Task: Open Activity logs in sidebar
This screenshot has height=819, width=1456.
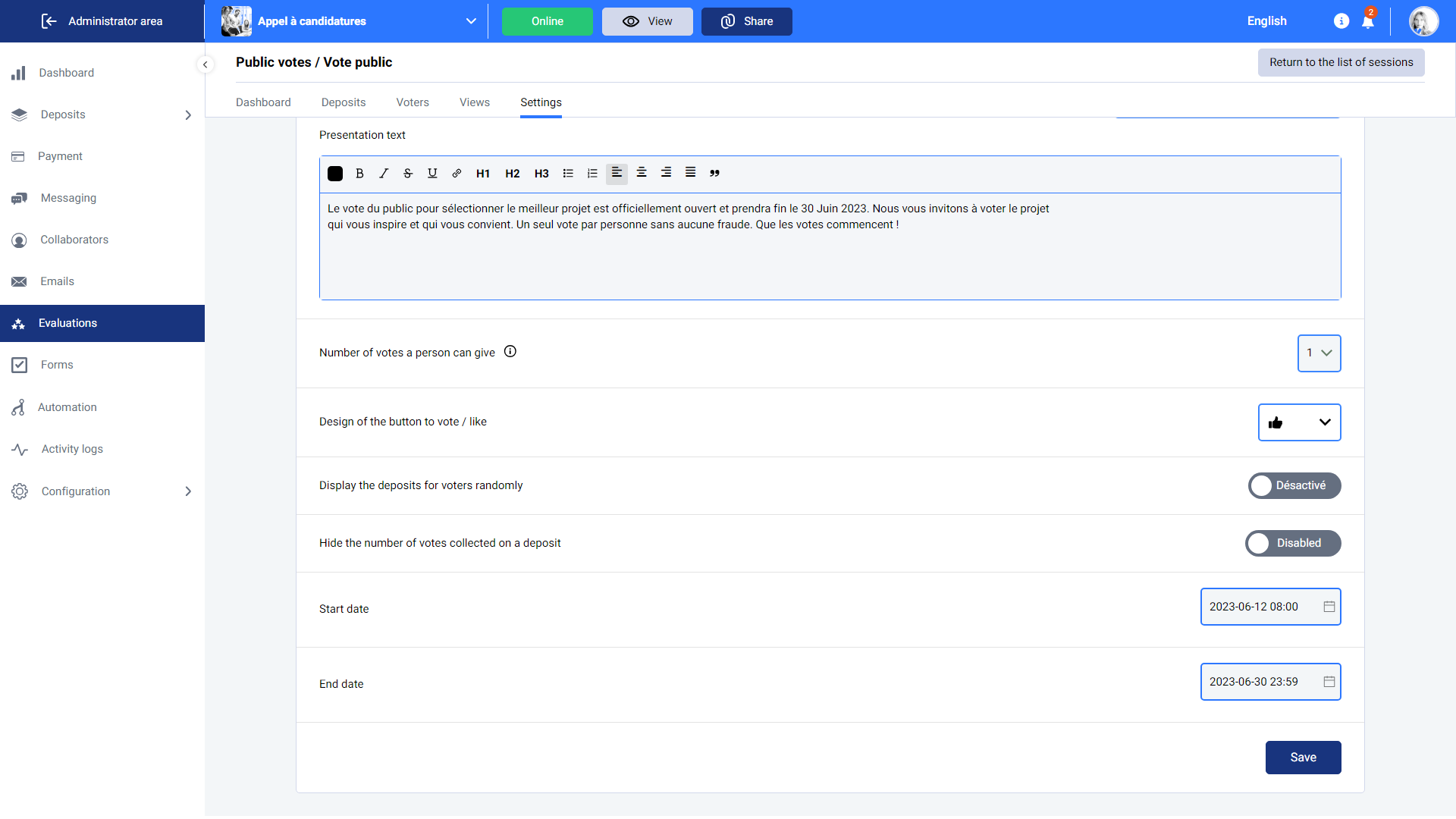Action: point(72,449)
